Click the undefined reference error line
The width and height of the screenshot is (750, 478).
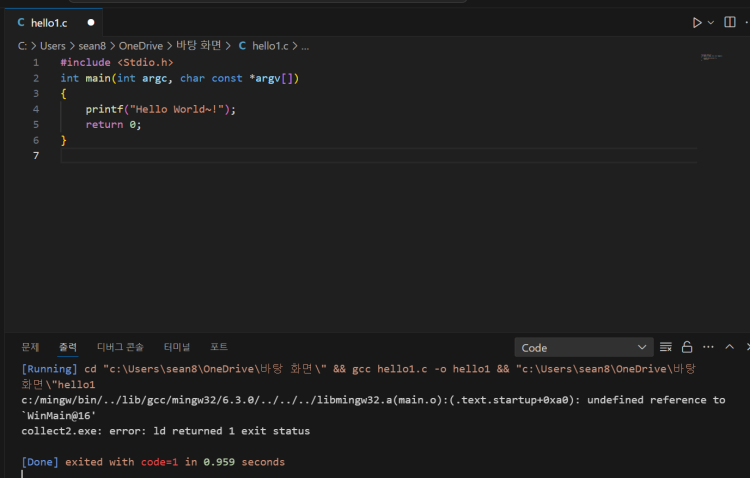(x=373, y=408)
